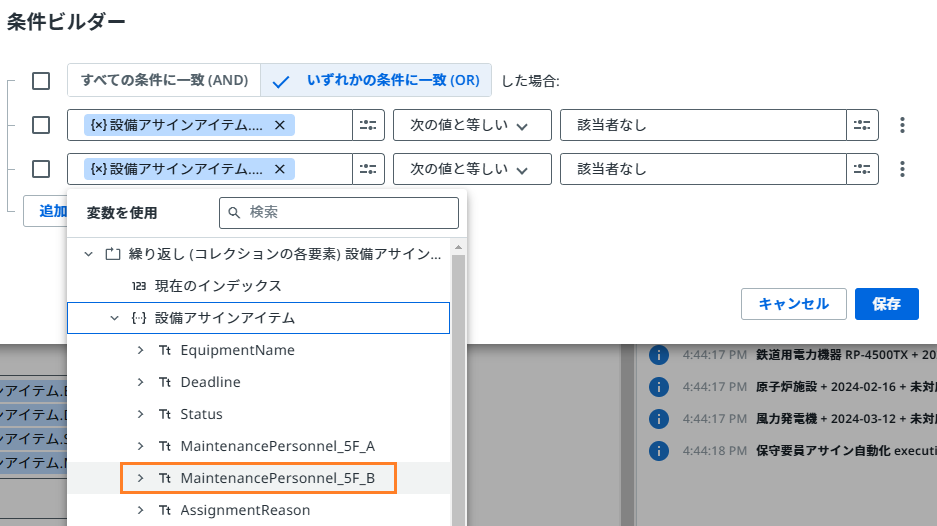Expand the Deadline chevron
This screenshot has height=526, width=937.
pos(140,382)
